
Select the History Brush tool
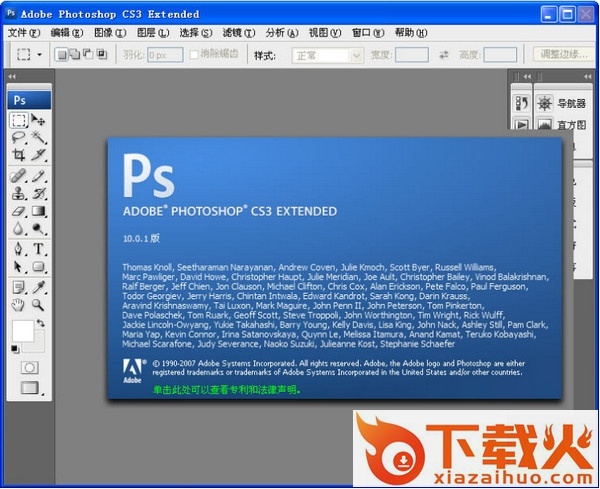coord(38,193)
